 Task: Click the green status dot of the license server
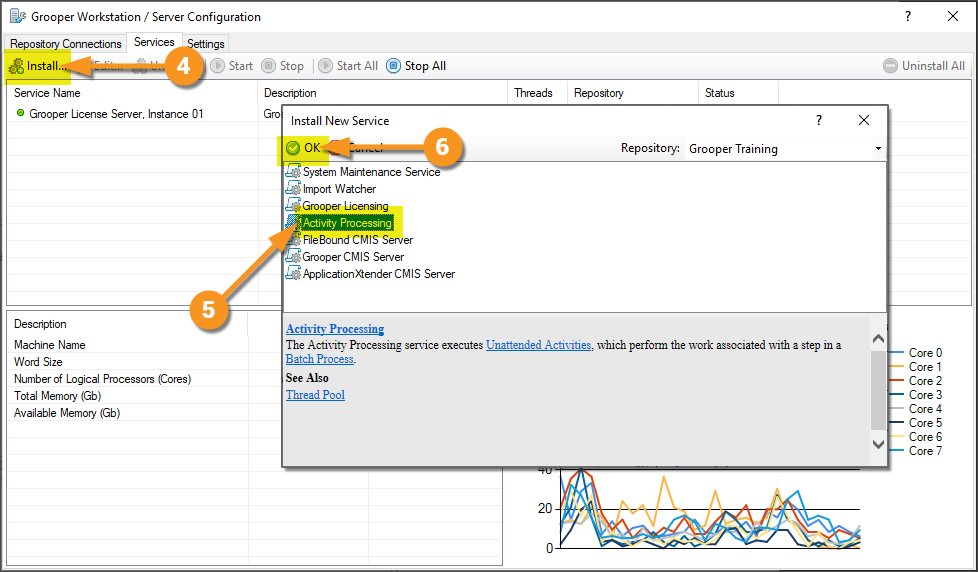(21, 114)
